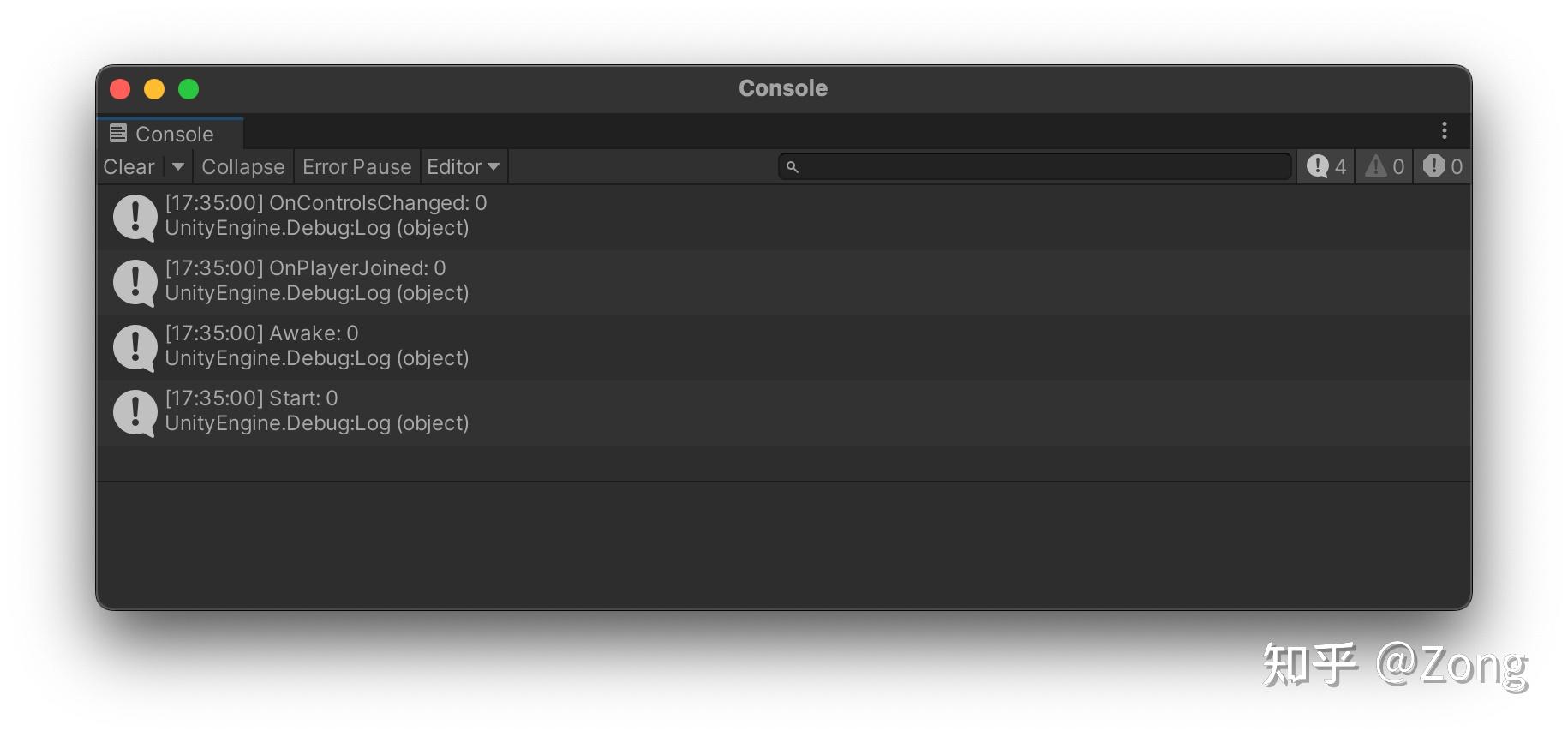1568x737 pixels.
Task: Select the OnControlsChanged log entry
Action: click(x=784, y=218)
